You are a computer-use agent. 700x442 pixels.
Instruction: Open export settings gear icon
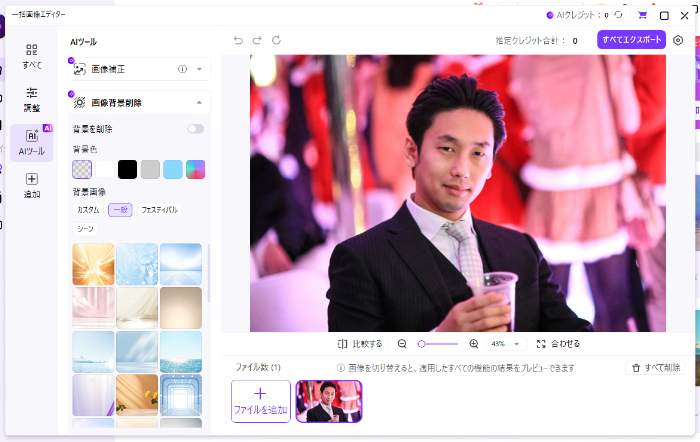[678, 40]
